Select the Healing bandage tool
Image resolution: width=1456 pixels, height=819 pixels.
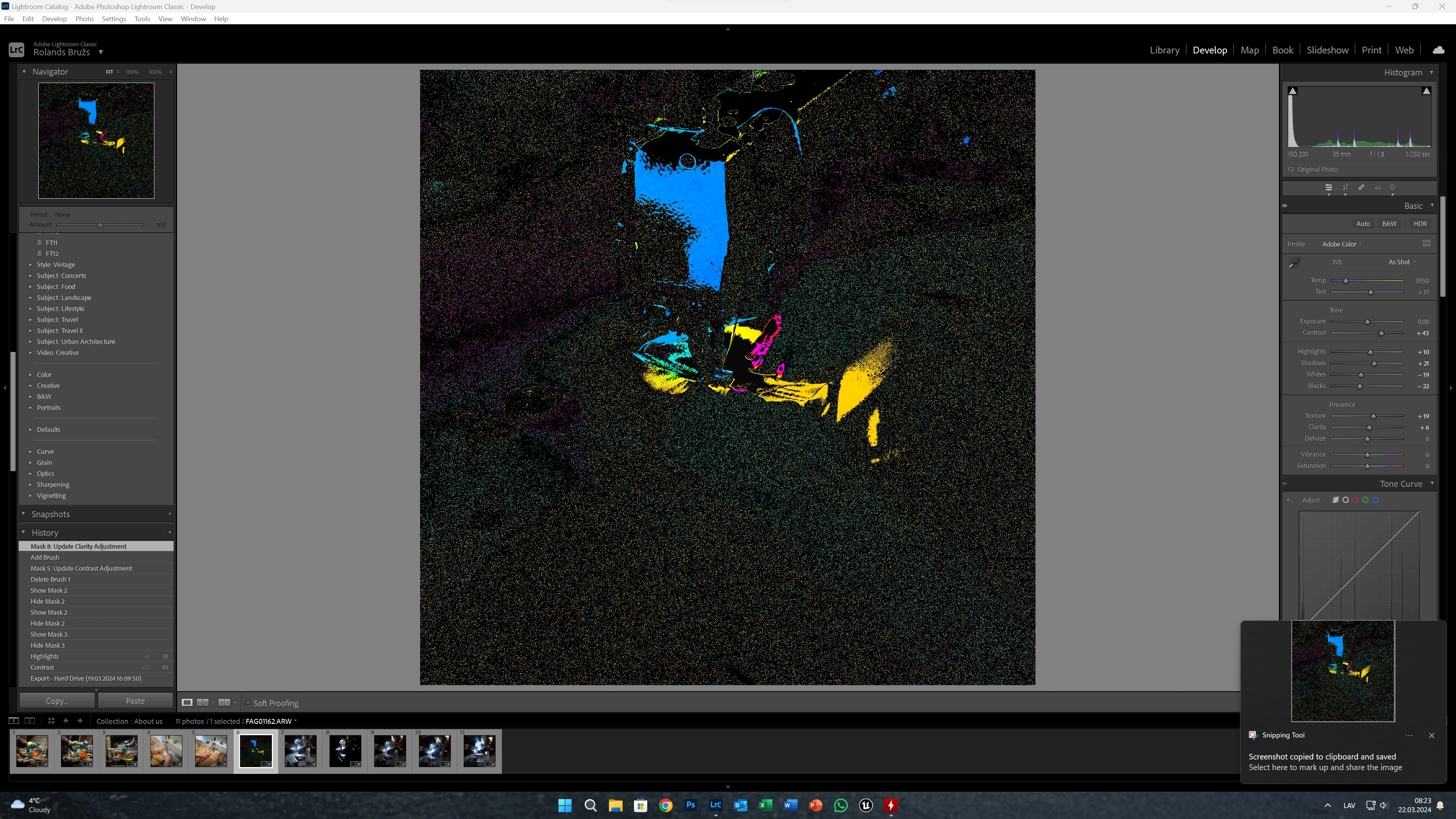[x=1362, y=187]
